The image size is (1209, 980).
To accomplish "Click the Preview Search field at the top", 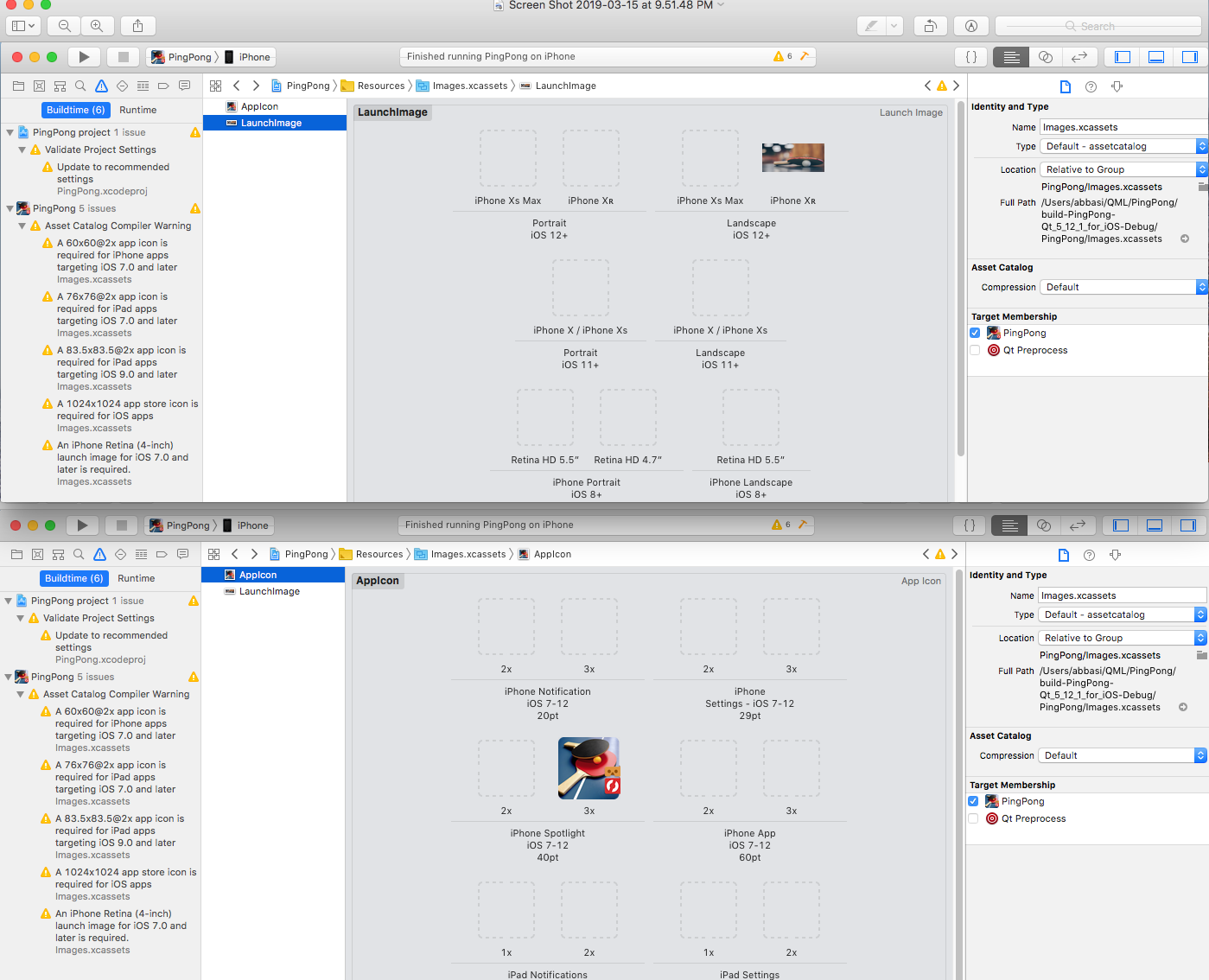I will tap(1098, 26).
